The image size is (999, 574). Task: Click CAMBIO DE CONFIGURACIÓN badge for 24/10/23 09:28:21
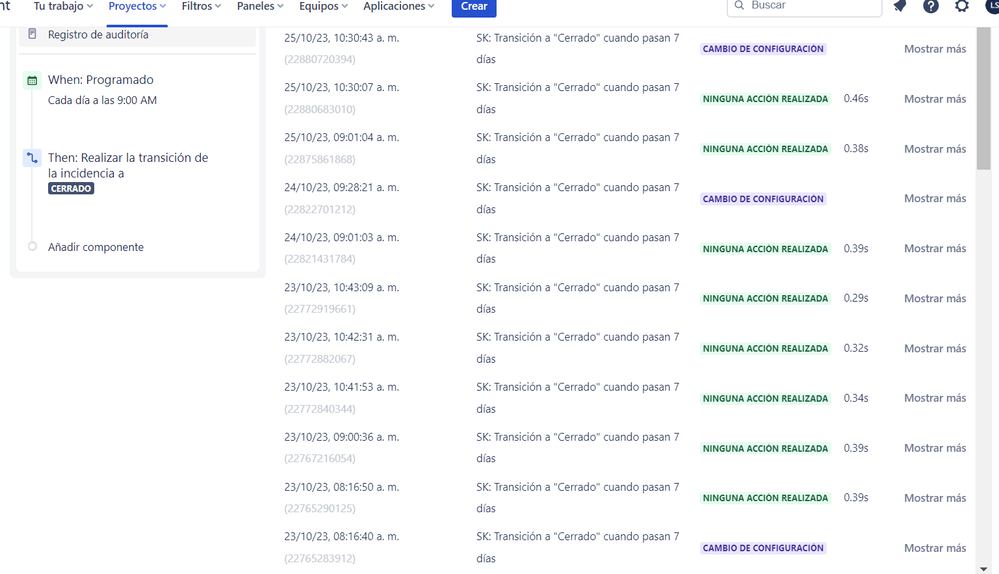[x=763, y=199]
